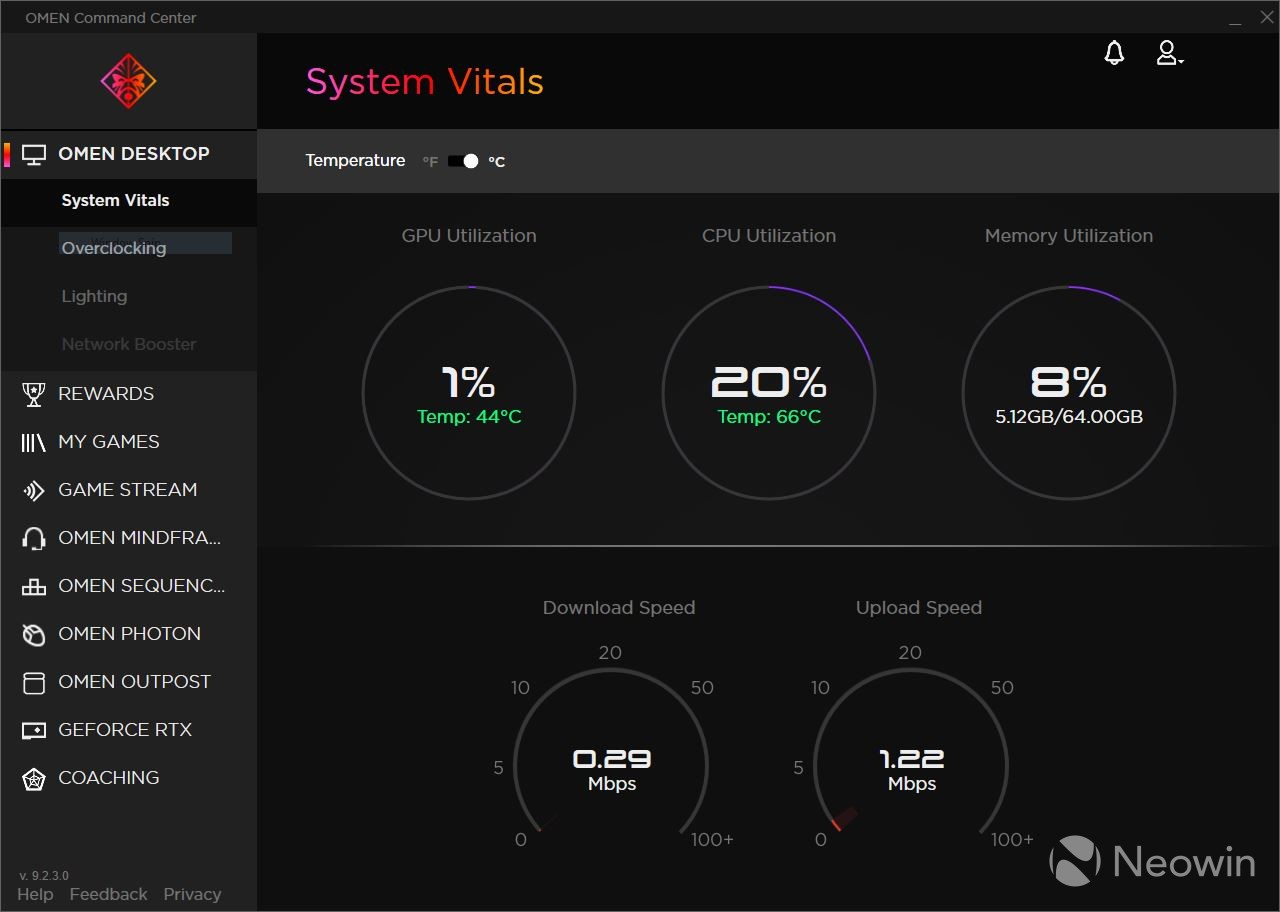Collapse the OMEN DESKTOP section
The height and width of the screenshot is (912, 1280).
pyautogui.click(x=133, y=154)
